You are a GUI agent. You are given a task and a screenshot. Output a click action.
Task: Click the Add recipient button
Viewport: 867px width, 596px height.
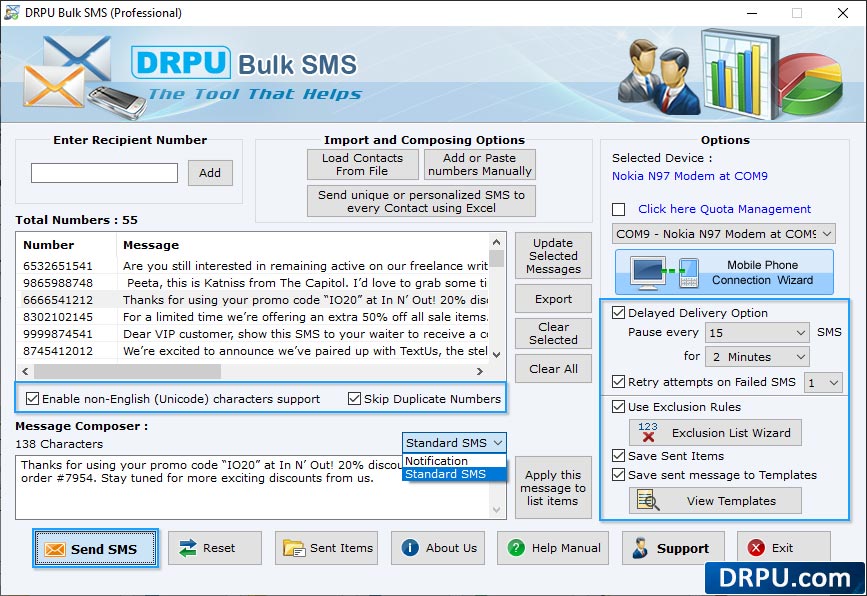click(x=210, y=173)
